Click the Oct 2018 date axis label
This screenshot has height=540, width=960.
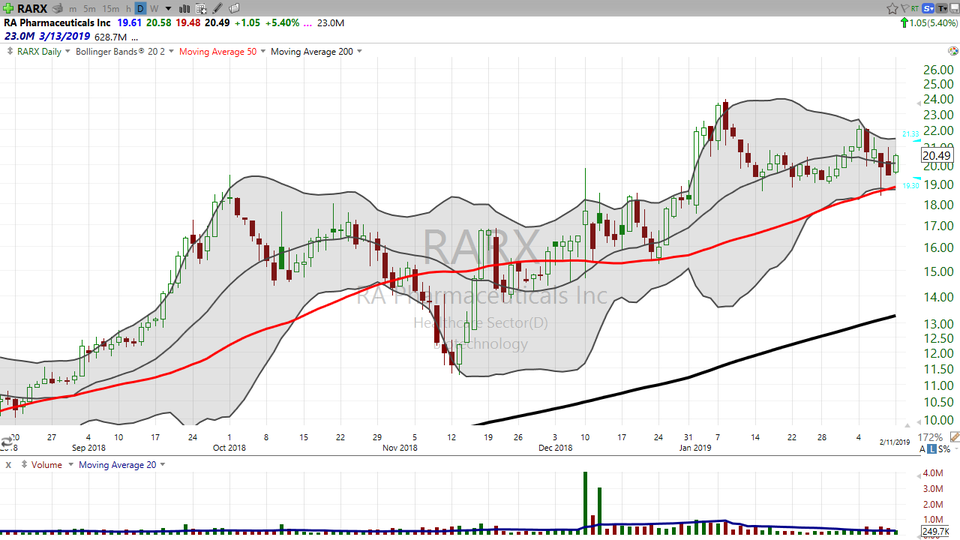point(229,448)
